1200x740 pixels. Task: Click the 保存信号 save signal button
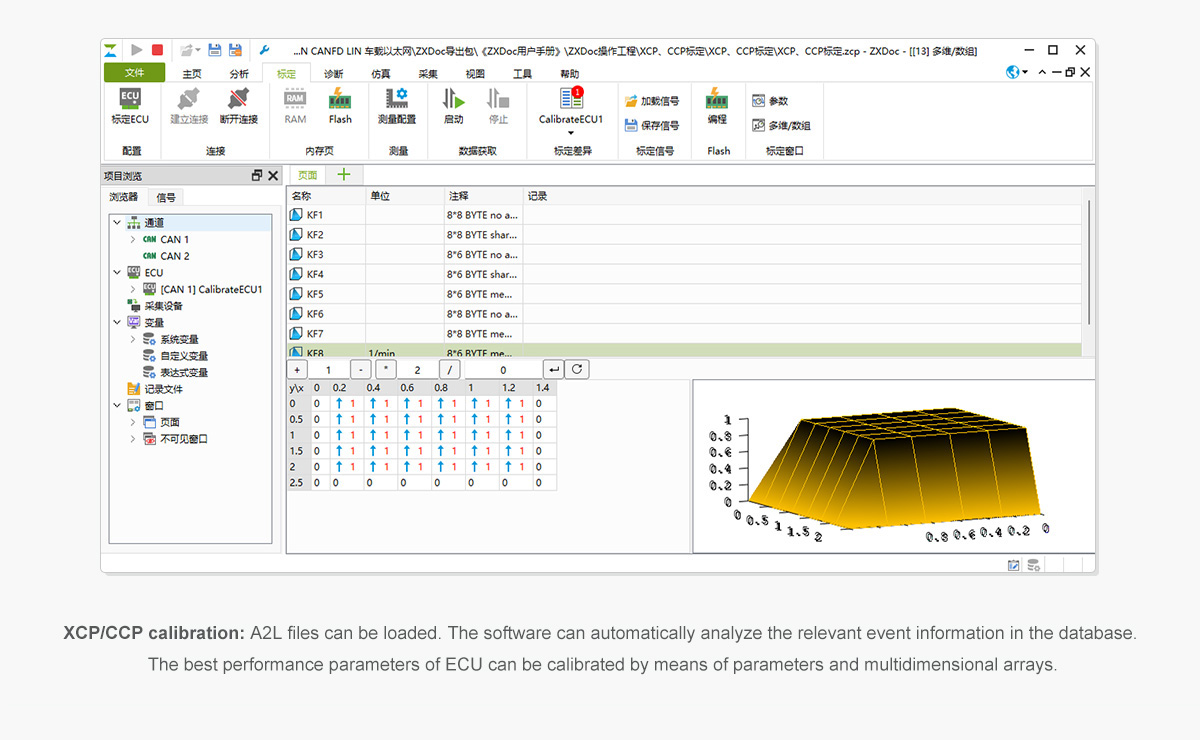click(x=652, y=125)
